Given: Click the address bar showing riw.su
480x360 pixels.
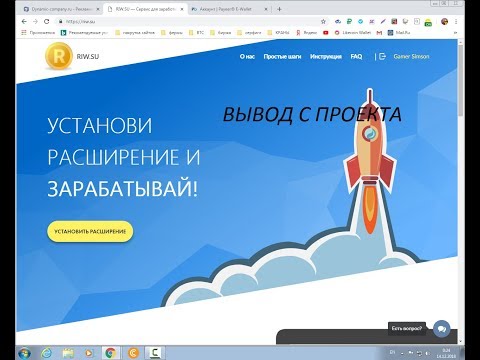Looking at the screenshot, I should tap(190, 21).
